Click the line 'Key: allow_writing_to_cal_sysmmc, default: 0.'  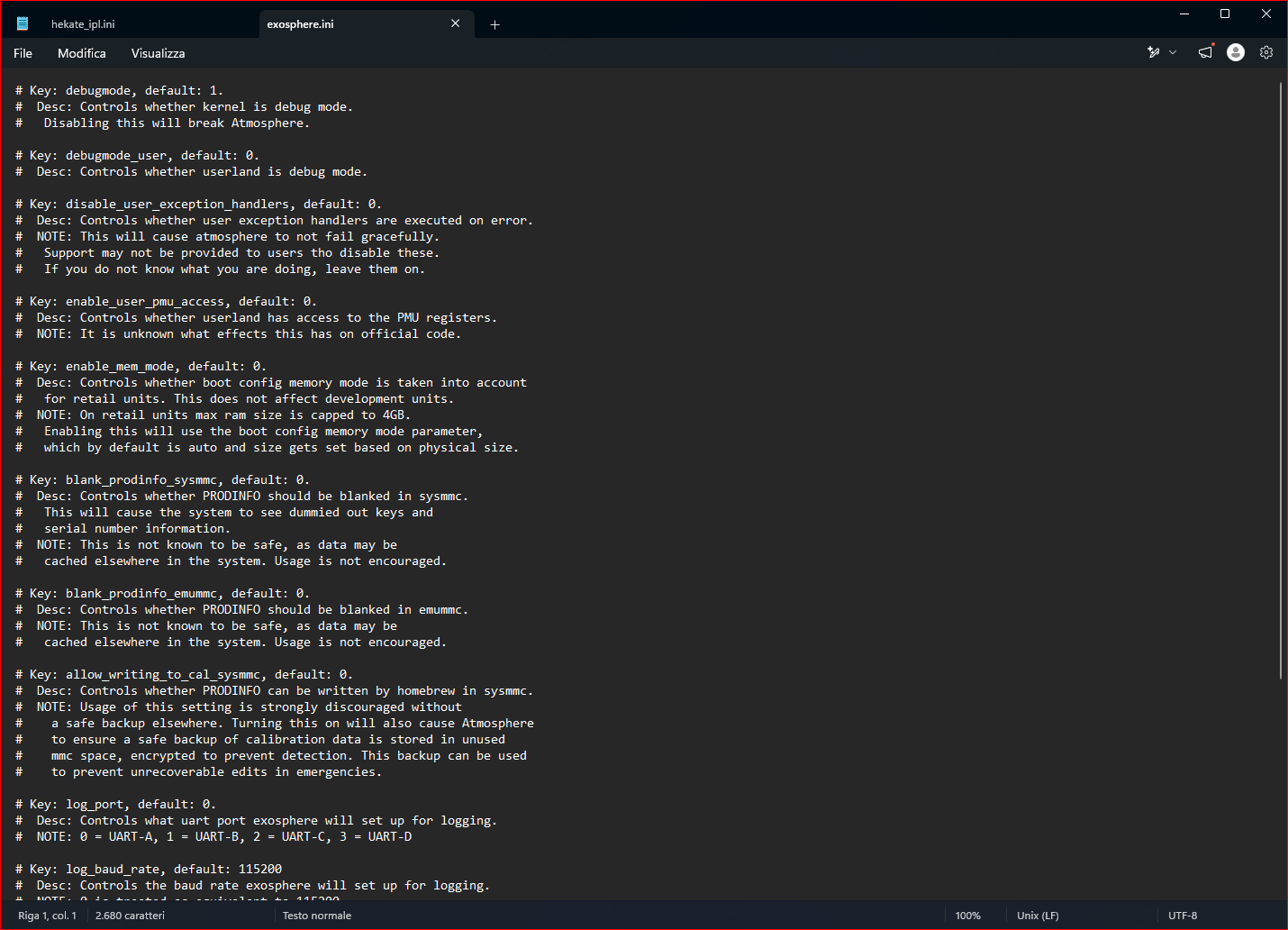(184, 675)
